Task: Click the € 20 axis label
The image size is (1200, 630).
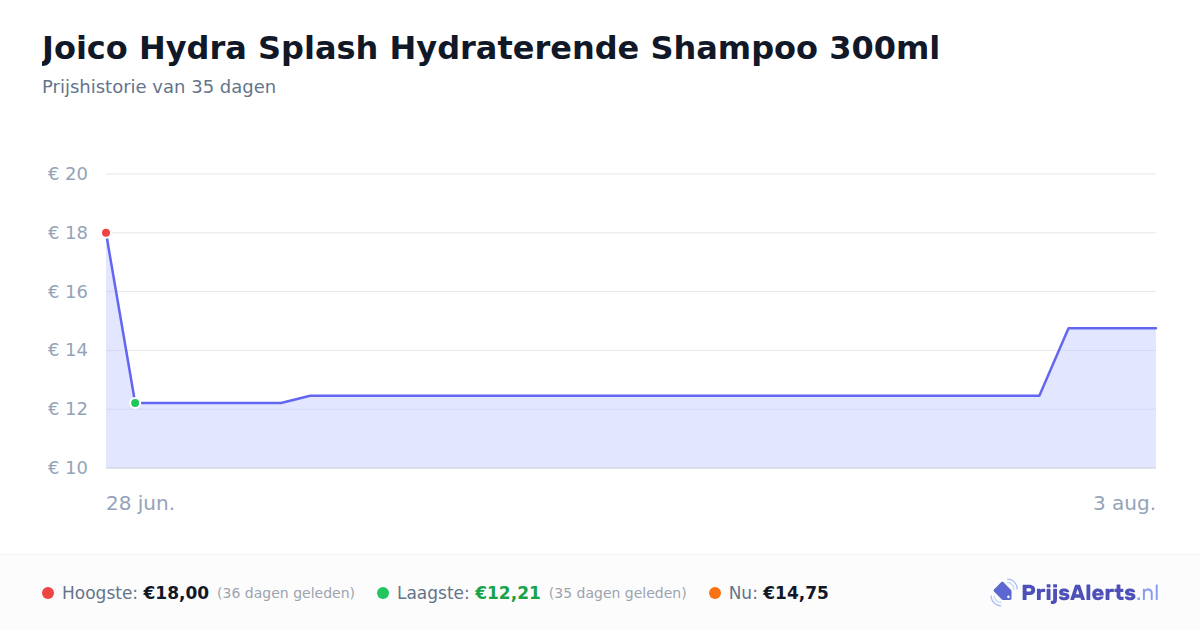Action: pos(68,174)
